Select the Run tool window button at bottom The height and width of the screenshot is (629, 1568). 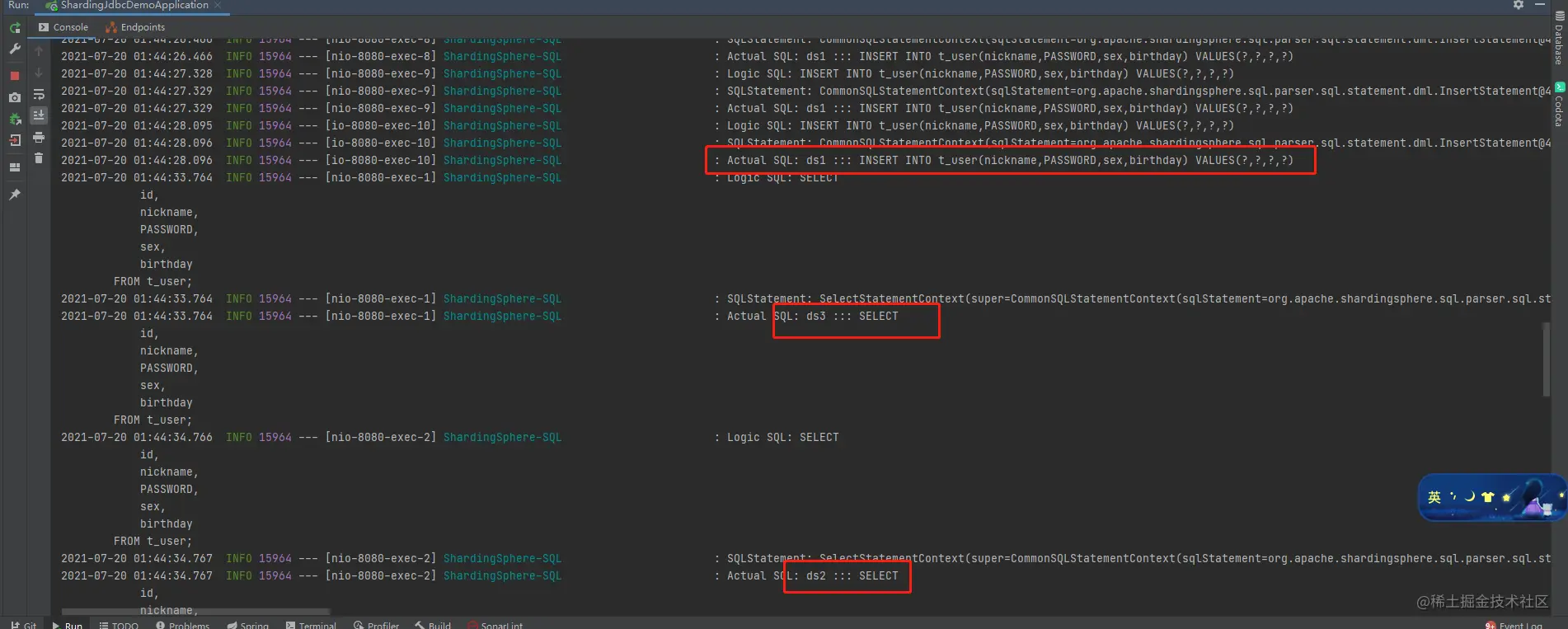point(67,625)
